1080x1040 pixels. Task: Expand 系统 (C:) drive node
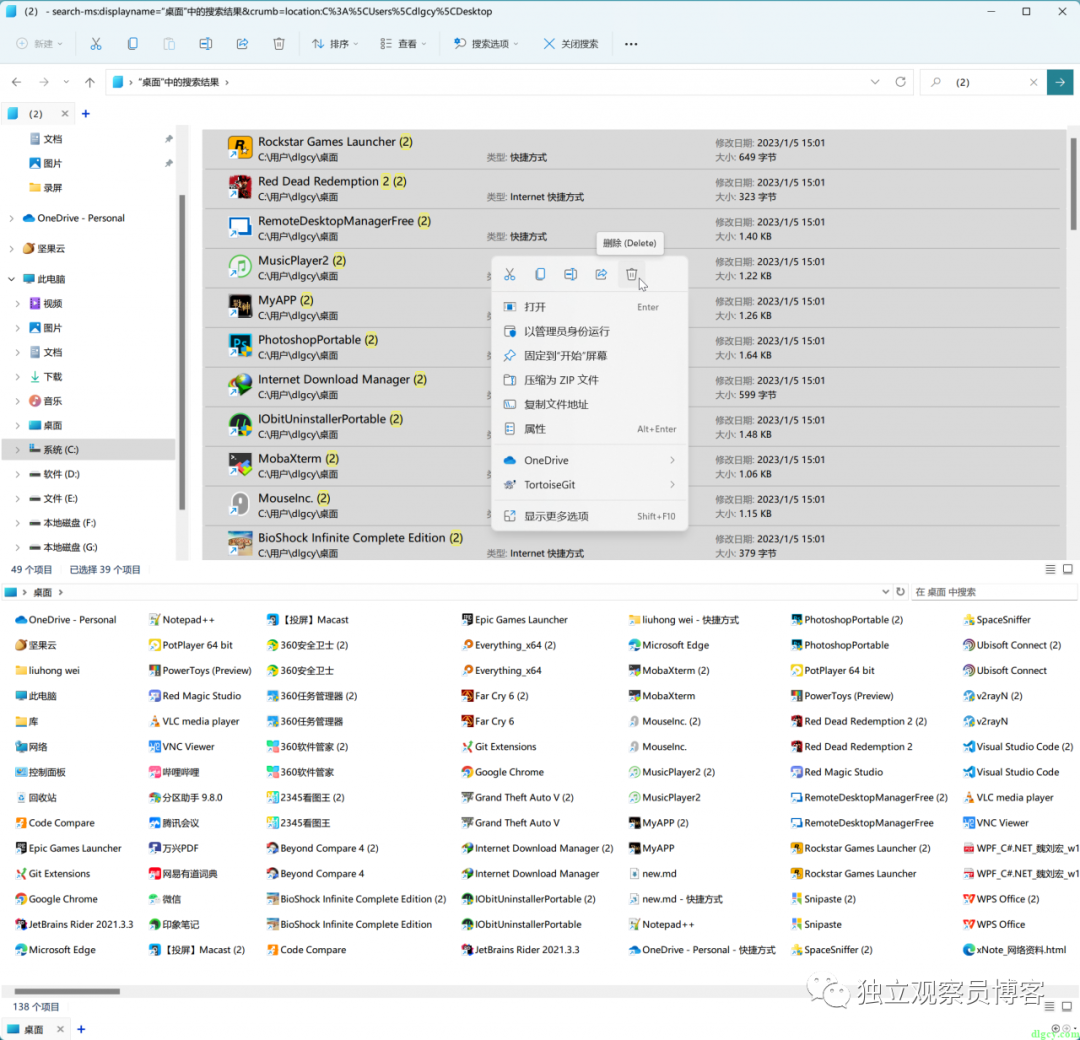tap(17, 450)
